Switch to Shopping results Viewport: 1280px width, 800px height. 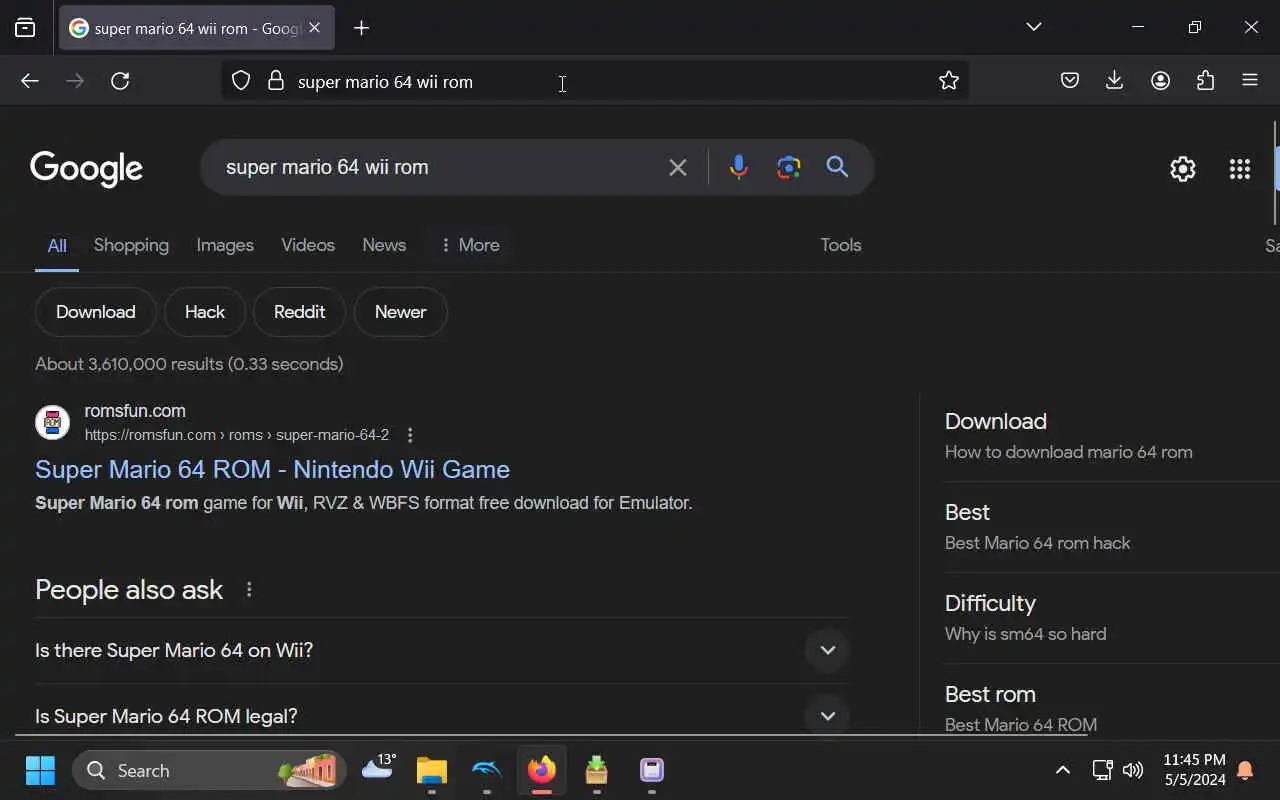click(131, 245)
